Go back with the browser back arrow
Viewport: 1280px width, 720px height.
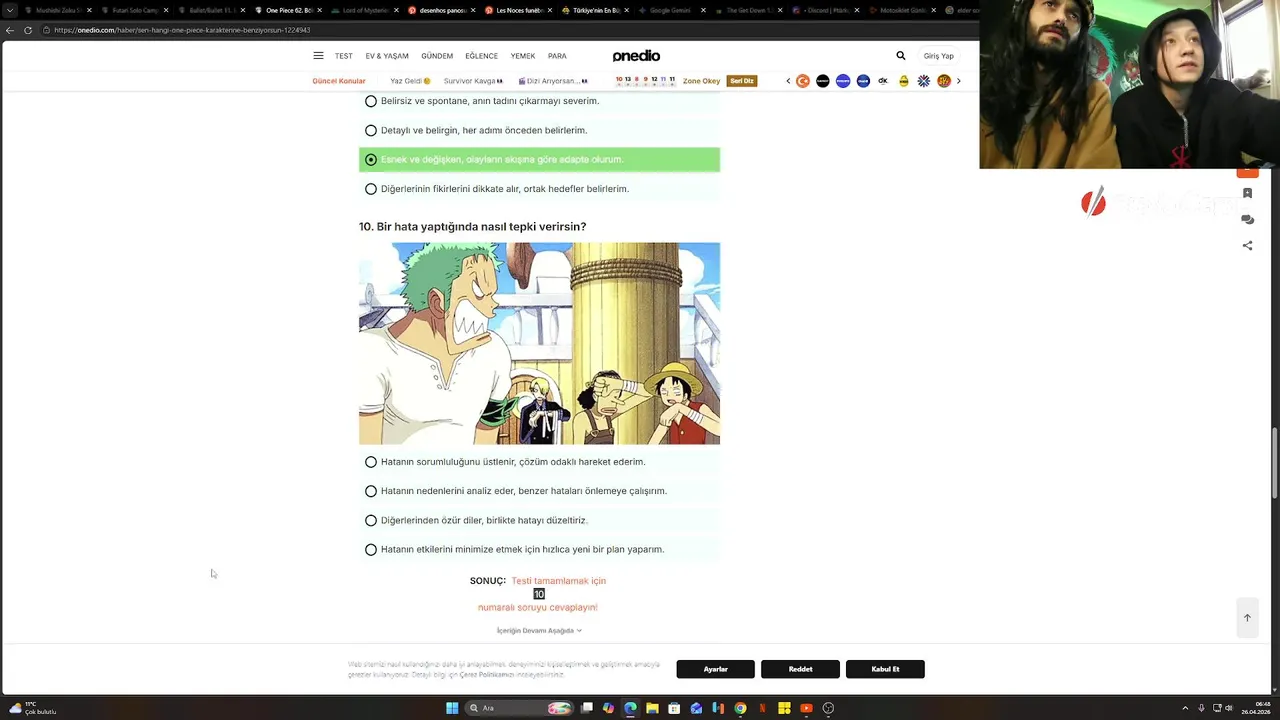pos(10,30)
